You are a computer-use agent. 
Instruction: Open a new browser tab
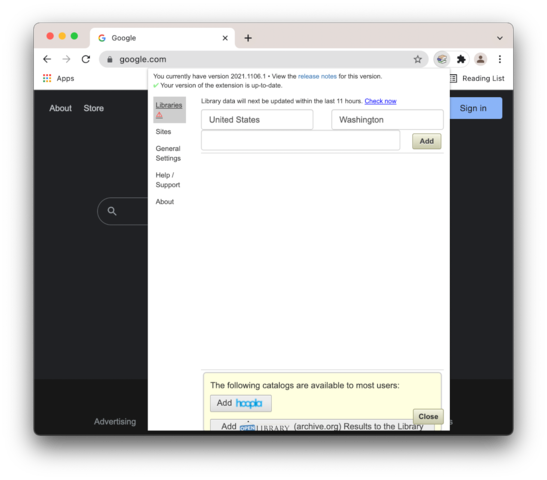248,38
